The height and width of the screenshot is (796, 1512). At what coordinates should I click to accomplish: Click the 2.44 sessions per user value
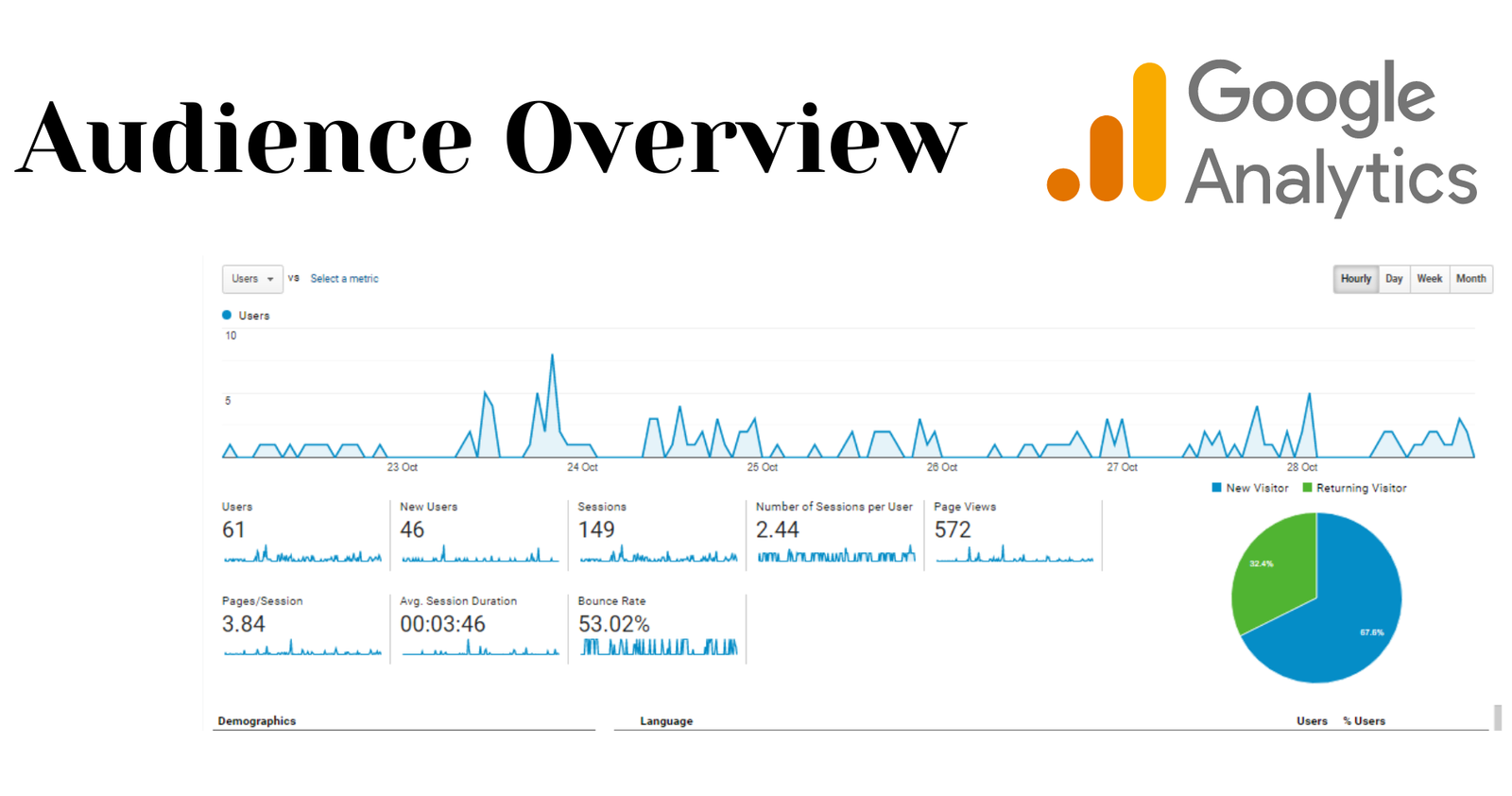coord(777,530)
